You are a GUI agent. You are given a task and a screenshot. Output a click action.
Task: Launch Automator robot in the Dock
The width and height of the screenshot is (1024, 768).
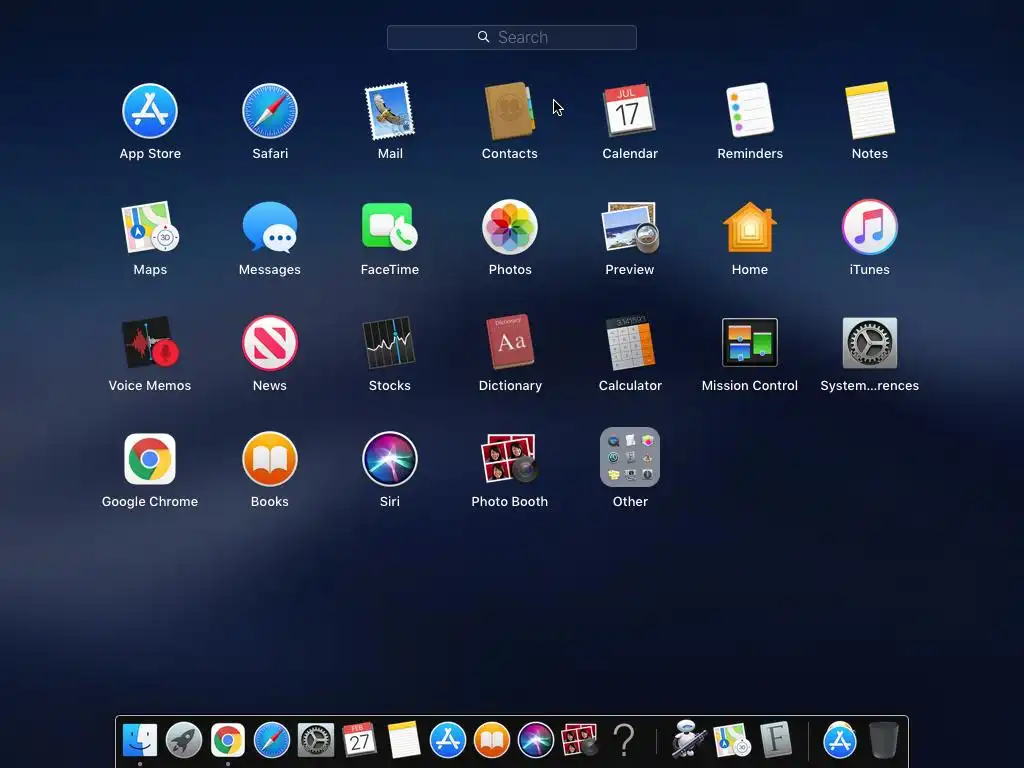pyautogui.click(x=688, y=739)
